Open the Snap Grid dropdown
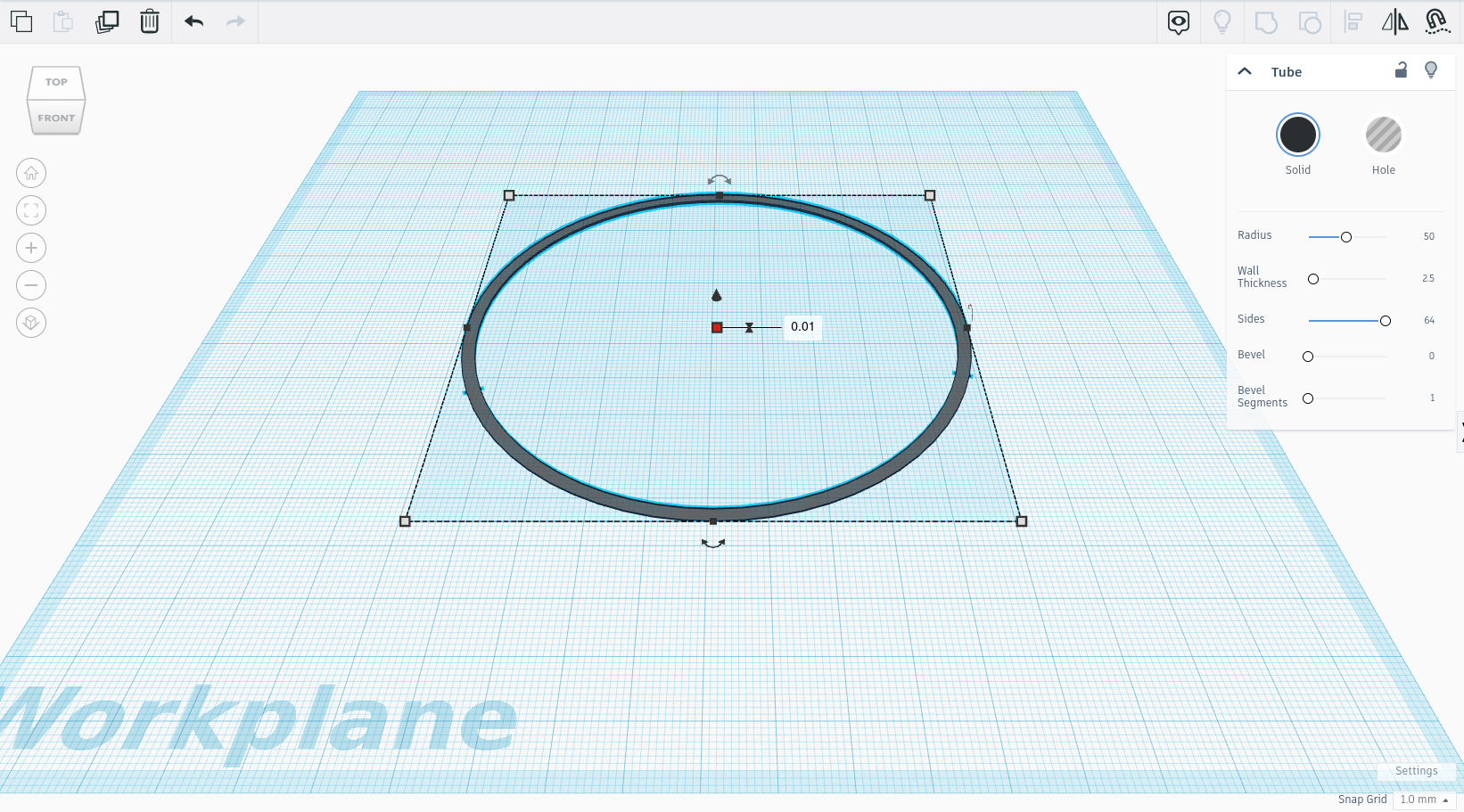The height and width of the screenshot is (812, 1464). [x=1424, y=800]
